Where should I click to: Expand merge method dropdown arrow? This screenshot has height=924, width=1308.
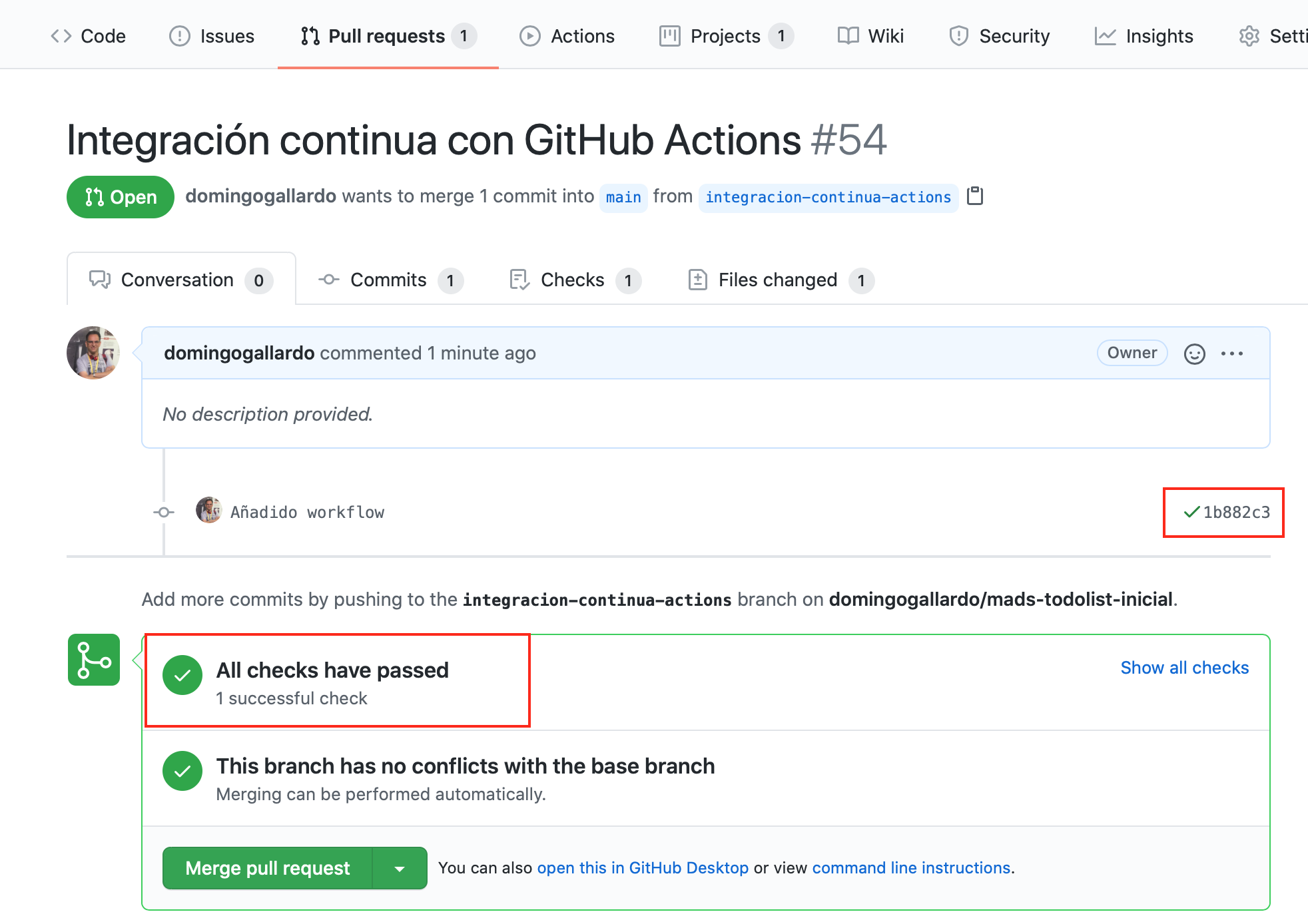pyautogui.click(x=400, y=868)
